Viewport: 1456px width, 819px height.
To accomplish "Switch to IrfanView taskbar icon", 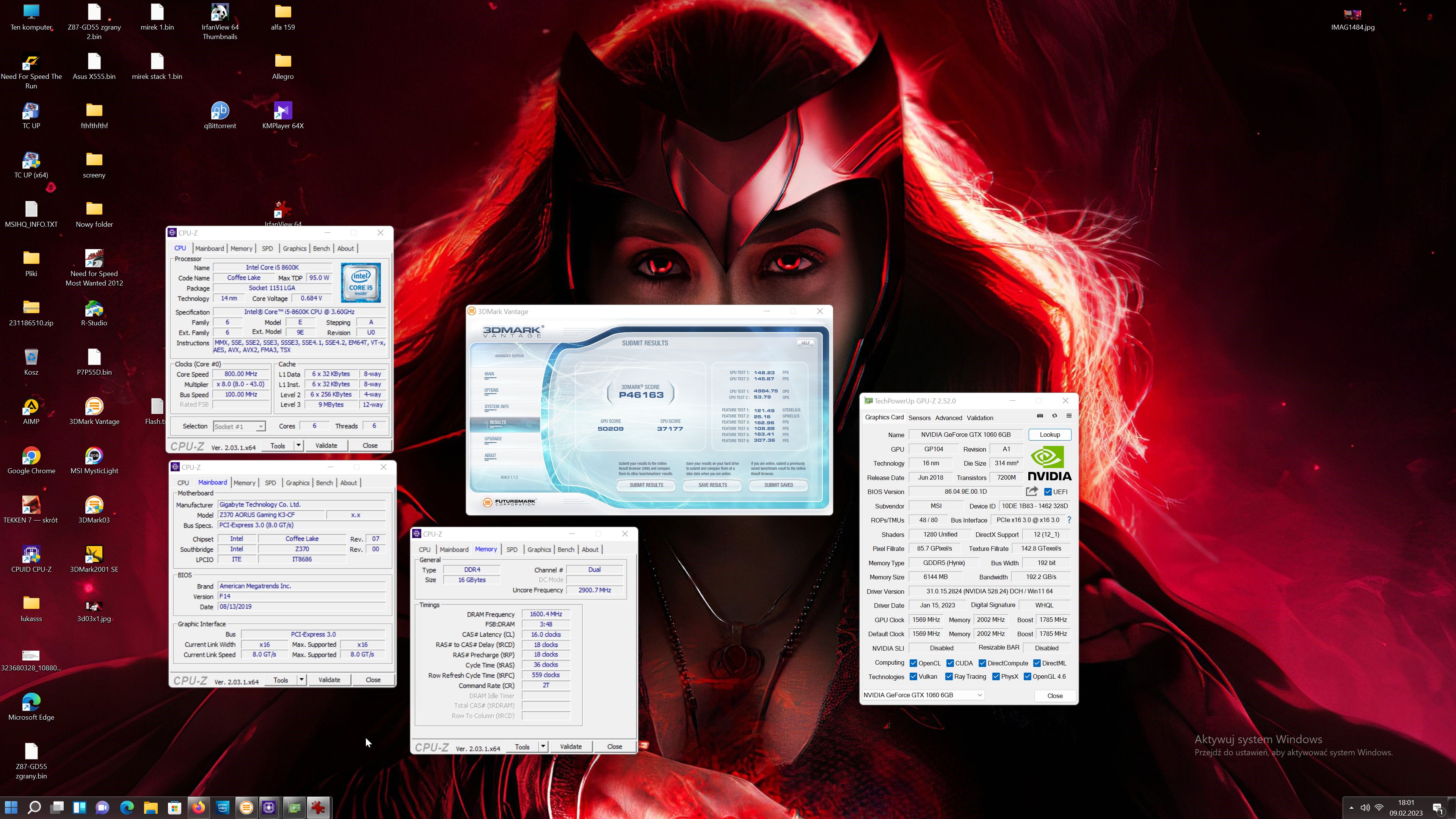I will coord(318,808).
